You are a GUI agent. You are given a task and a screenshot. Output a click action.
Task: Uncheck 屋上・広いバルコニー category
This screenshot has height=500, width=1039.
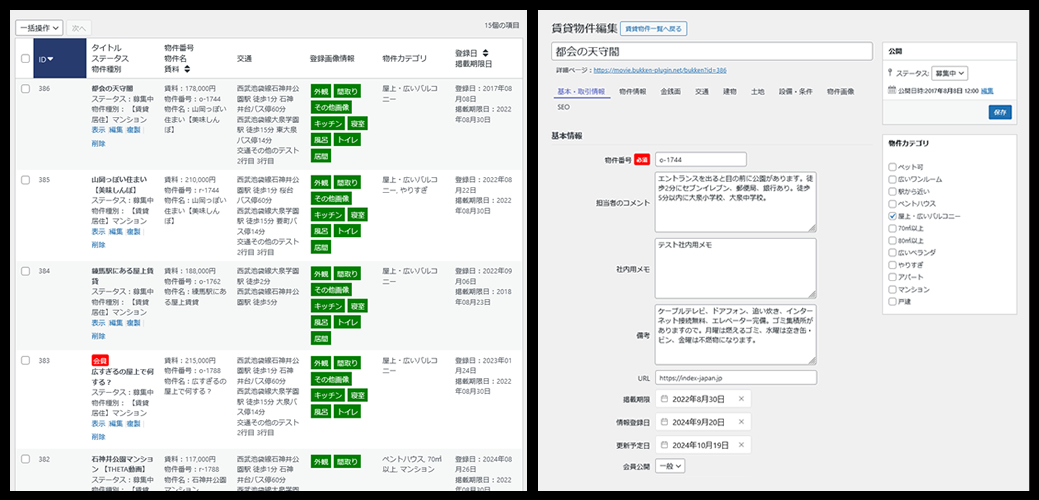pyautogui.click(x=892, y=215)
